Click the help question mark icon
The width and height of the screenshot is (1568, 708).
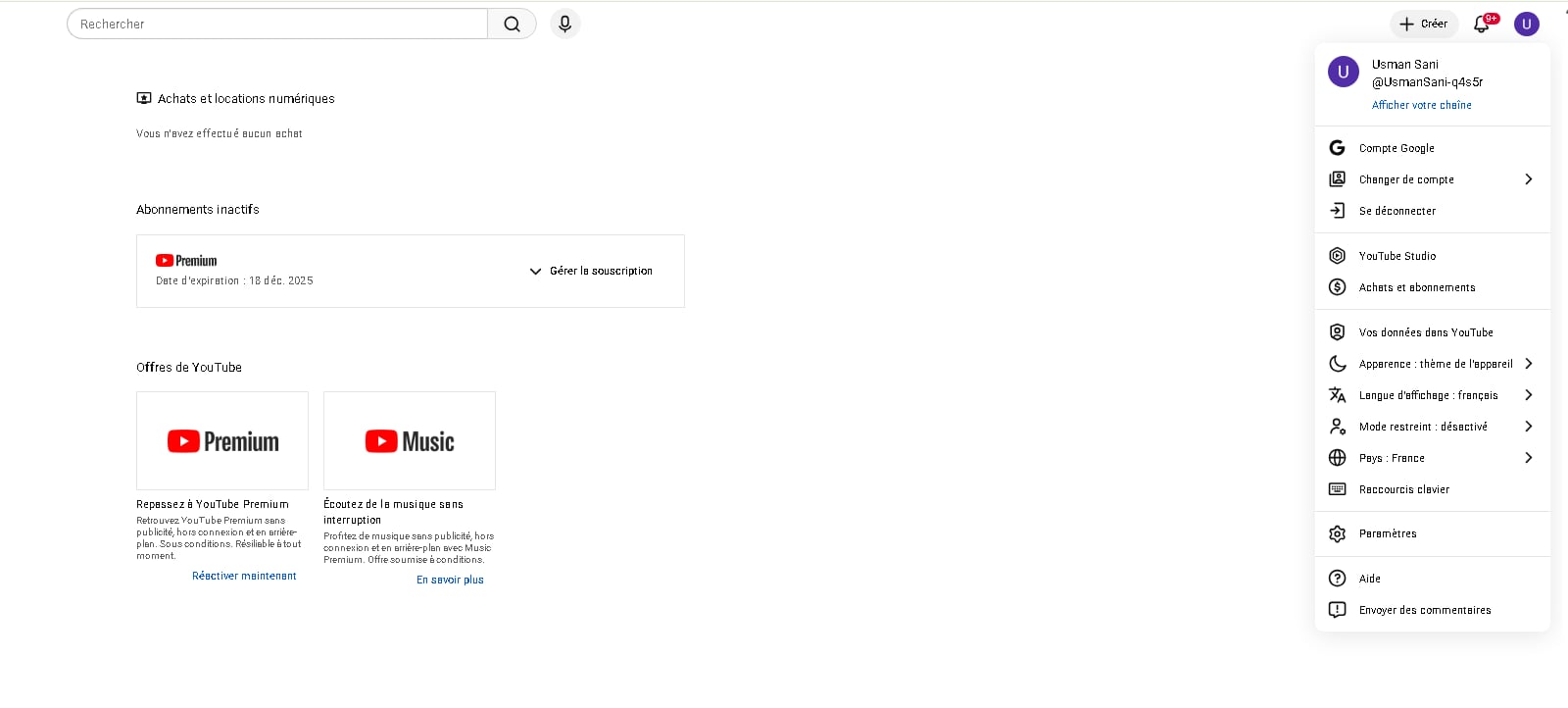[1337, 579]
